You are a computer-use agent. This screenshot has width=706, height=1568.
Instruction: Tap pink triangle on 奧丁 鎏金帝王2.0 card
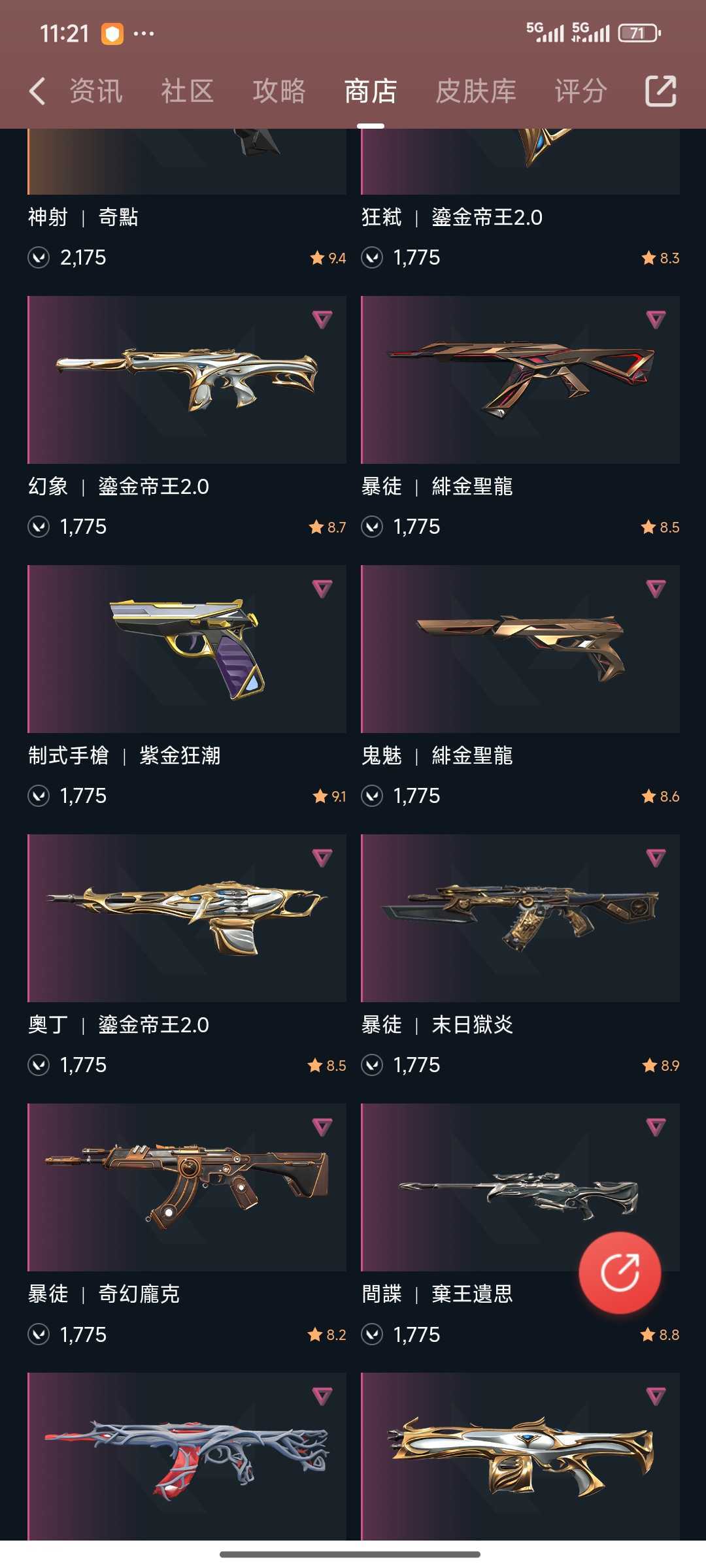point(322,858)
